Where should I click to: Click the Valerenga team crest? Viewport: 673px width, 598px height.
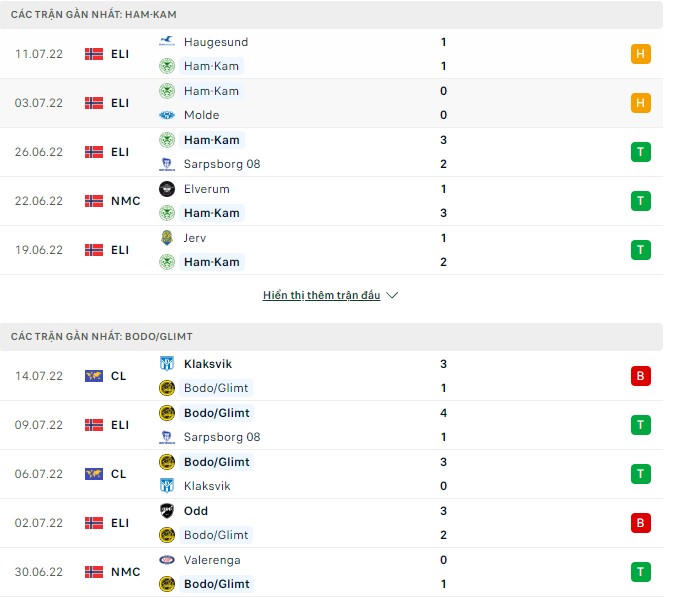pyautogui.click(x=167, y=560)
